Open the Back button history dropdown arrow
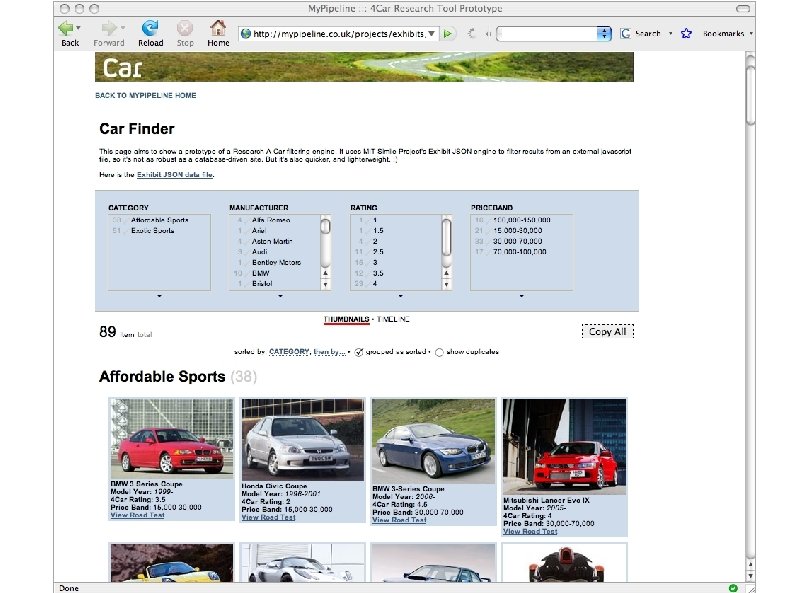The image size is (791, 593). click(x=78, y=28)
